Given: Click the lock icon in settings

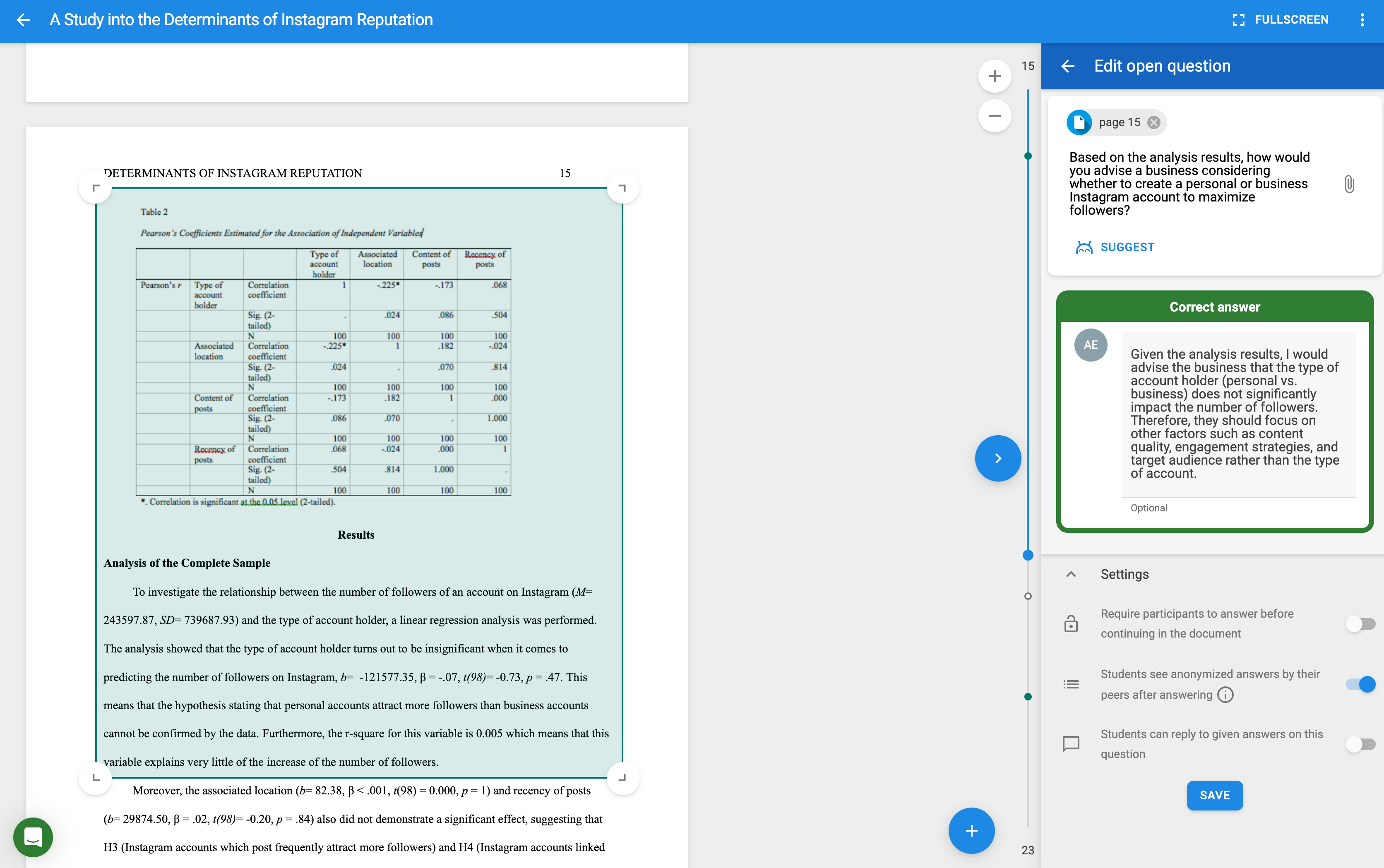Looking at the screenshot, I should pyautogui.click(x=1071, y=624).
